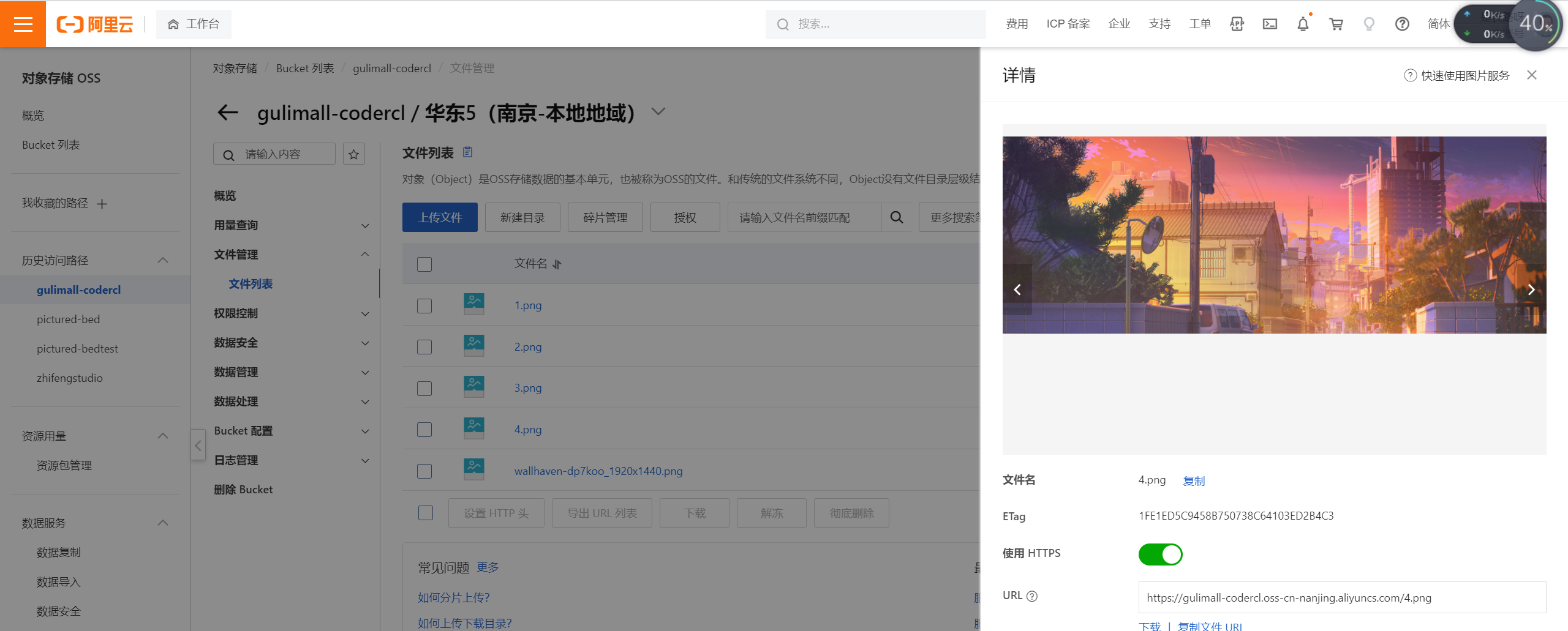Open the hamburger main menu

pos(23,24)
